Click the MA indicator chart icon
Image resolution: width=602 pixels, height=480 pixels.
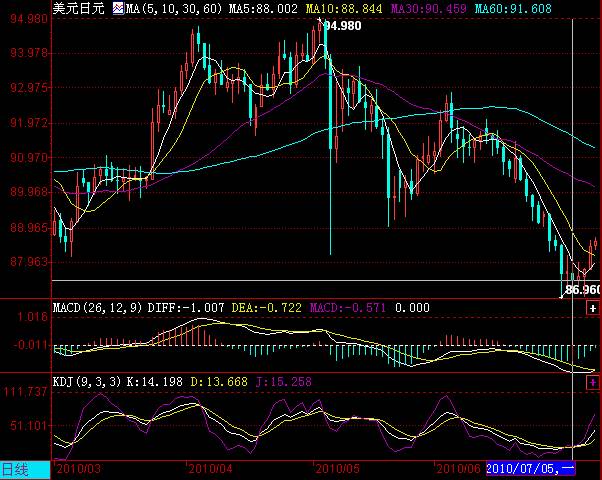pos(118,8)
